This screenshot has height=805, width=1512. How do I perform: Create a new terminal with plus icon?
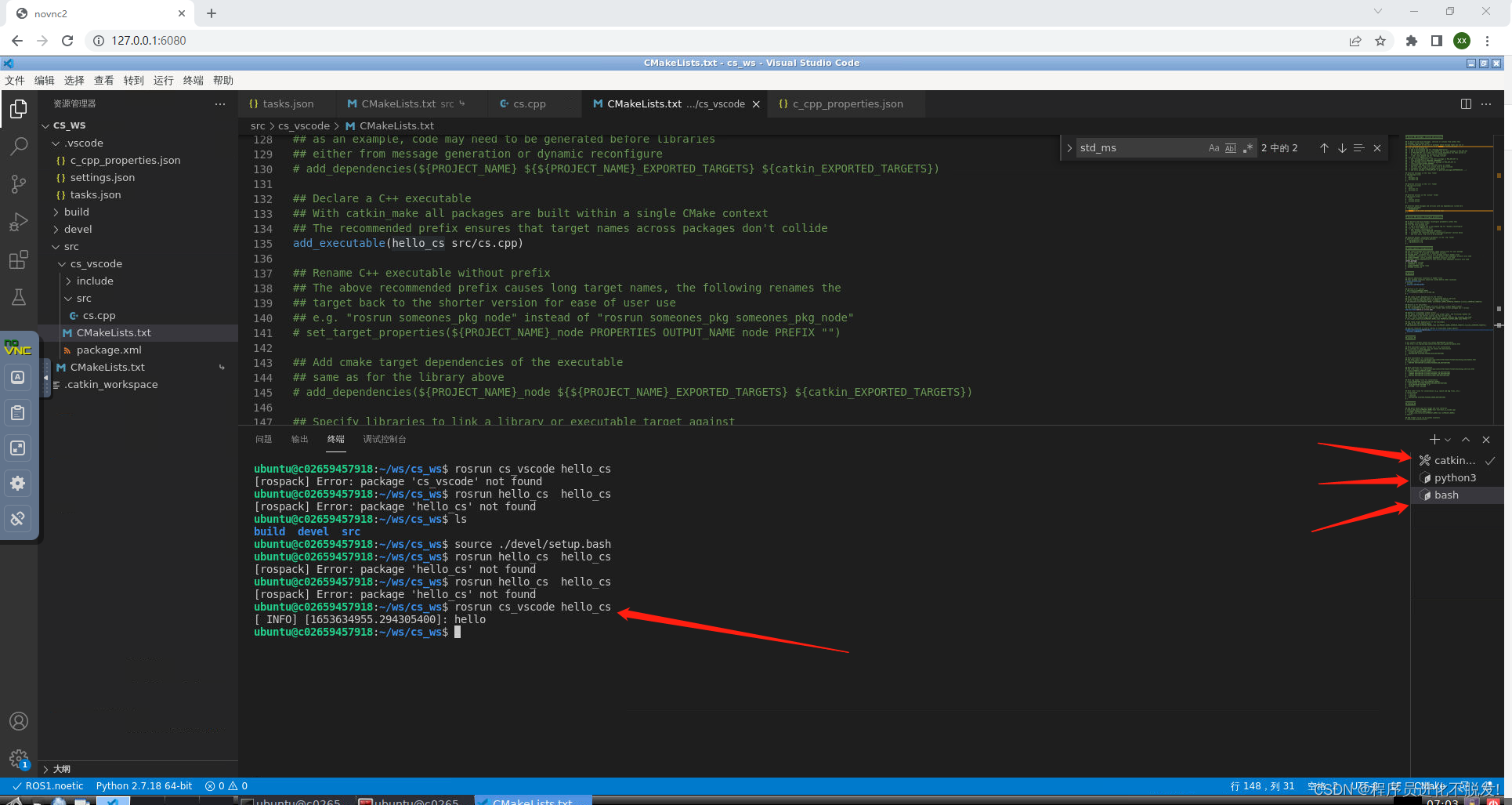pyautogui.click(x=1434, y=440)
